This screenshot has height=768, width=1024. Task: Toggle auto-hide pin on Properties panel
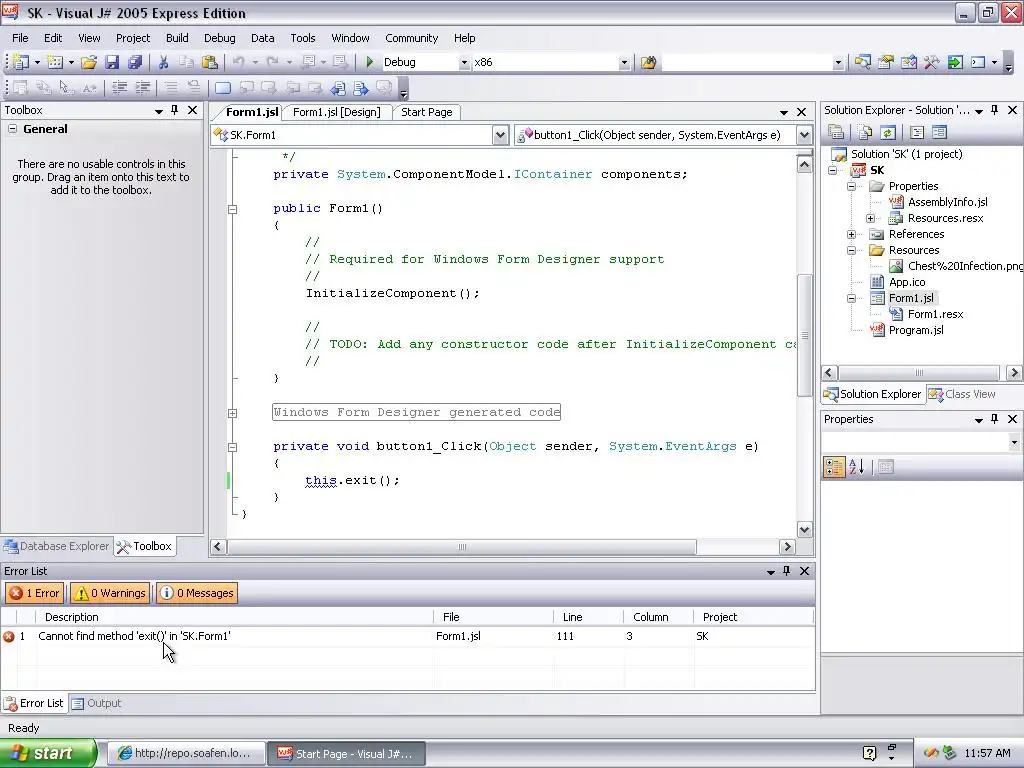click(995, 419)
